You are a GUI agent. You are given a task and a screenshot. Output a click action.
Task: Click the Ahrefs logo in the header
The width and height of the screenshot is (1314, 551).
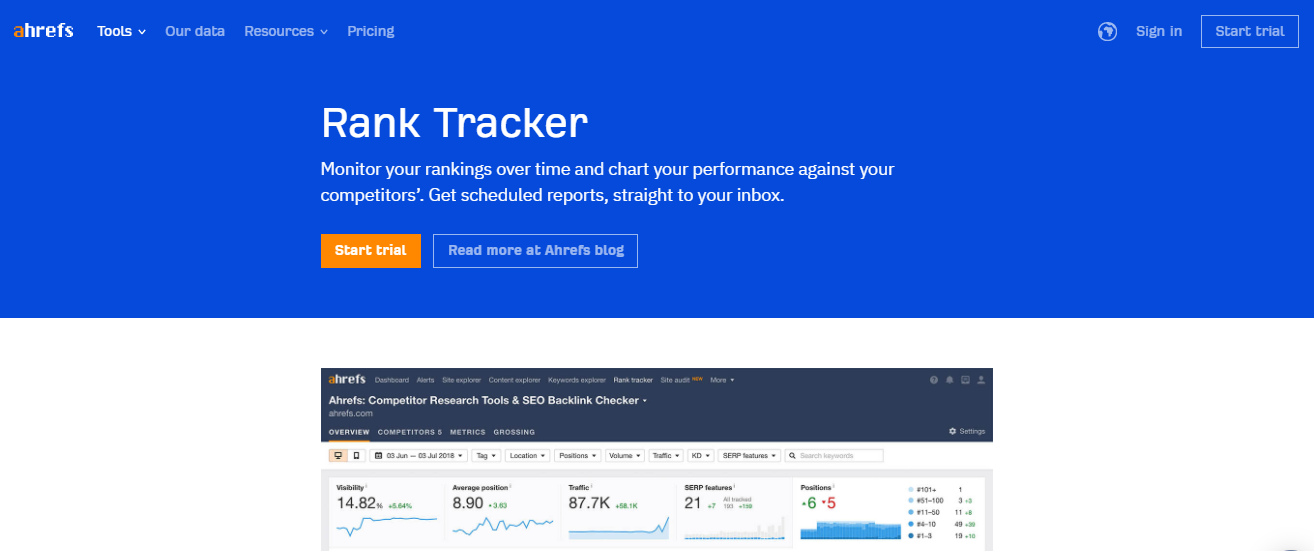(x=43, y=31)
